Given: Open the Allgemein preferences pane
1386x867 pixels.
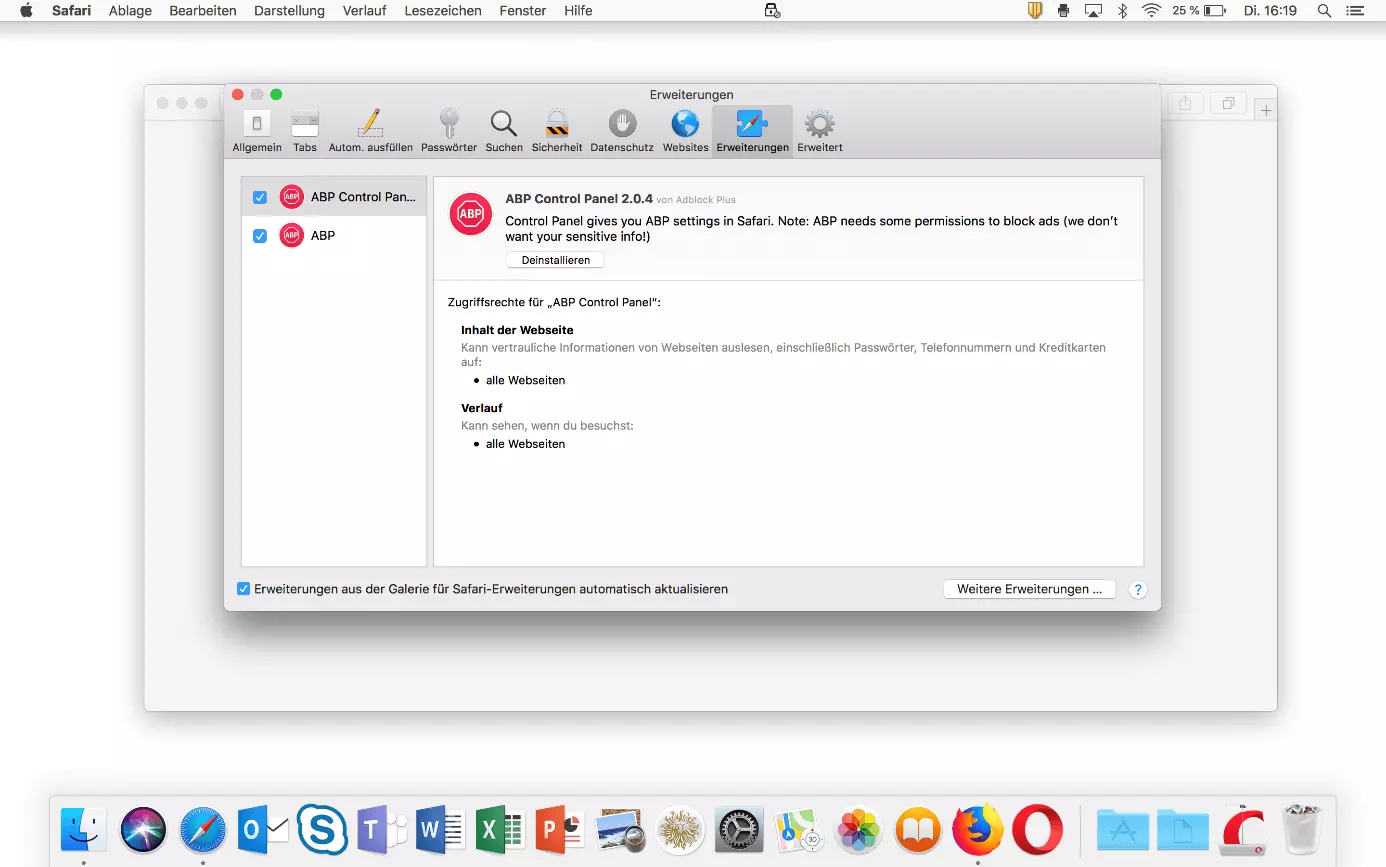Looking at the screenshot, I should click(257, 131).
